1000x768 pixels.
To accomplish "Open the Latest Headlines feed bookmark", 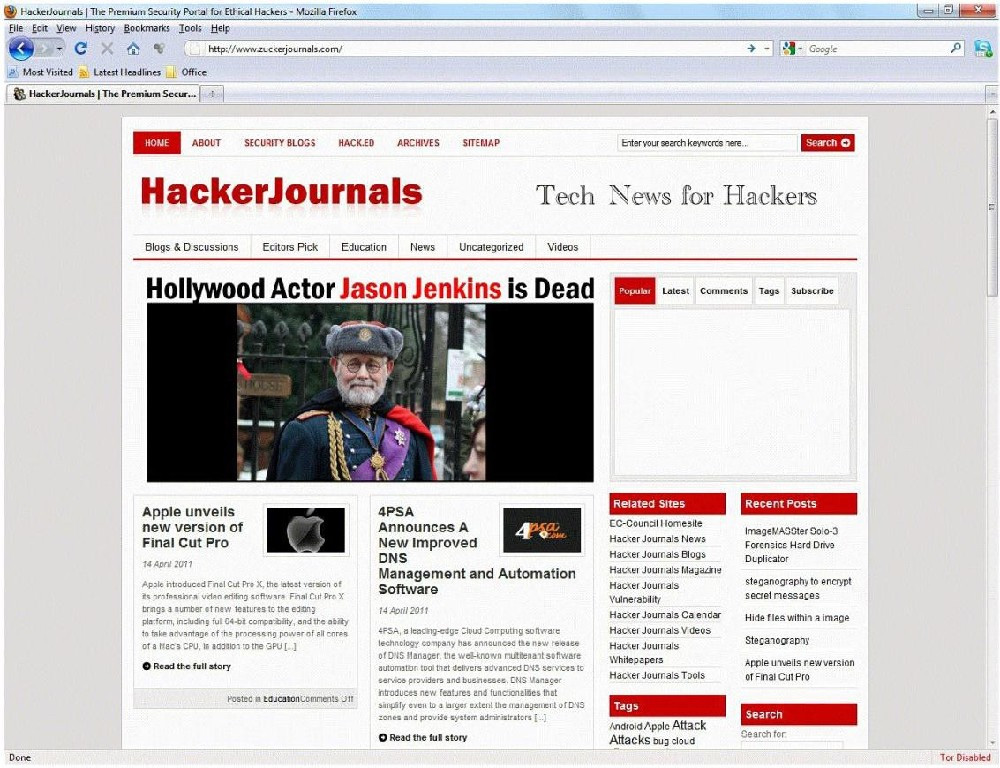I will coord(120,72).
